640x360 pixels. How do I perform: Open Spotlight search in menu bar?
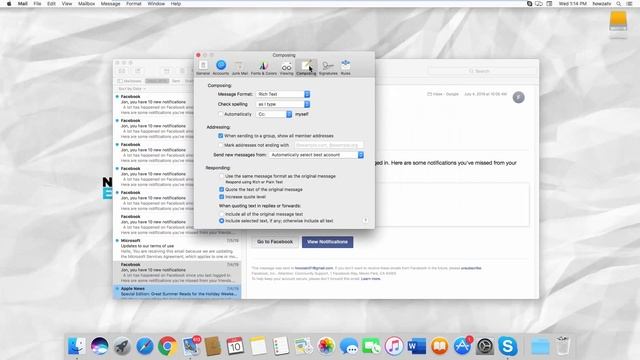click(x=619, y=4)
